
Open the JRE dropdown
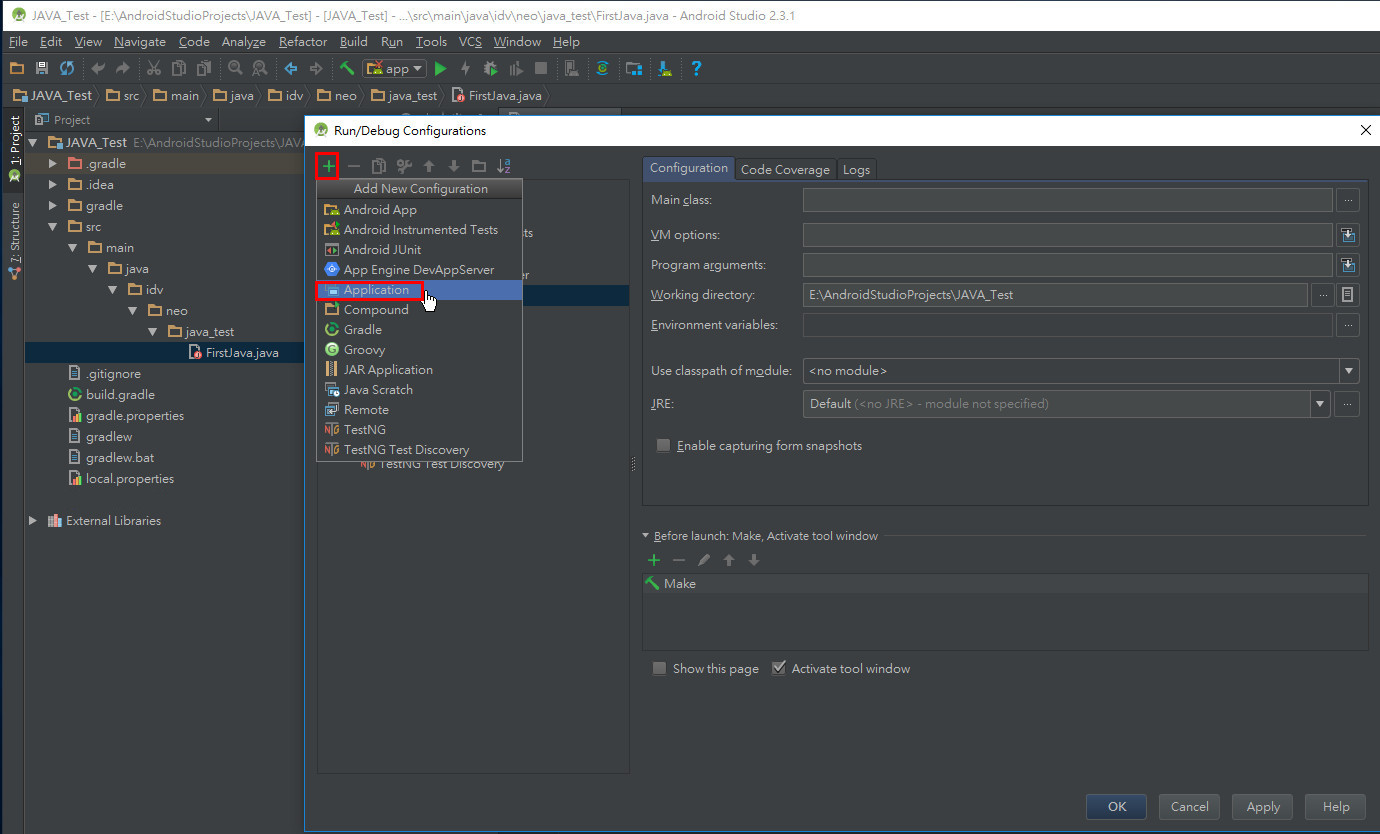(1321, 404)
